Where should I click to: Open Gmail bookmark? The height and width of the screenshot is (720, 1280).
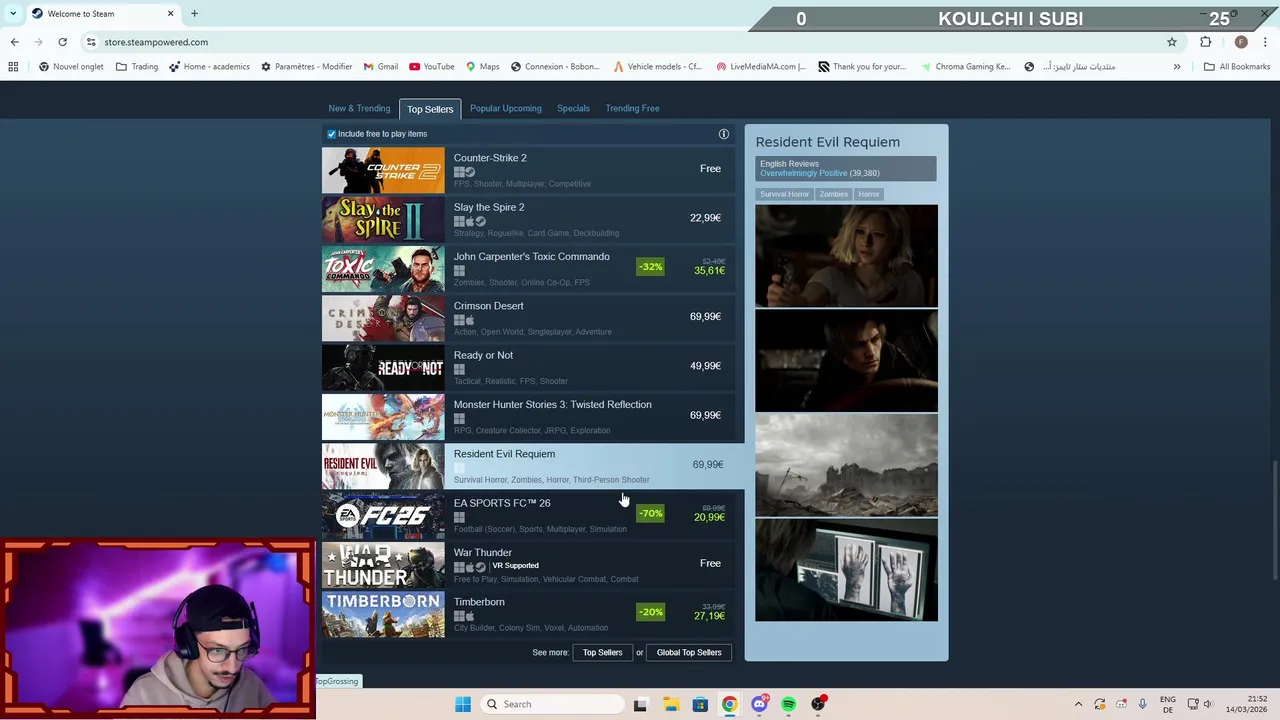tap(380, 67)
